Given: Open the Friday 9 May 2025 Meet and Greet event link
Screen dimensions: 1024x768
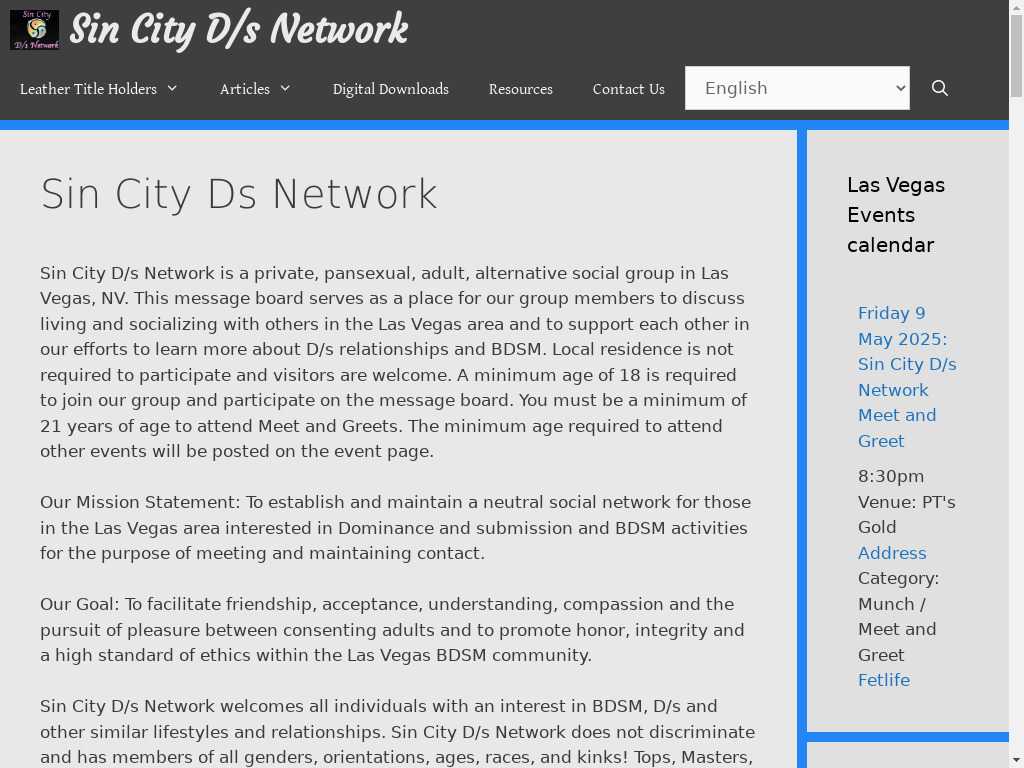Looking at the screenshot, I should (907, 377).
